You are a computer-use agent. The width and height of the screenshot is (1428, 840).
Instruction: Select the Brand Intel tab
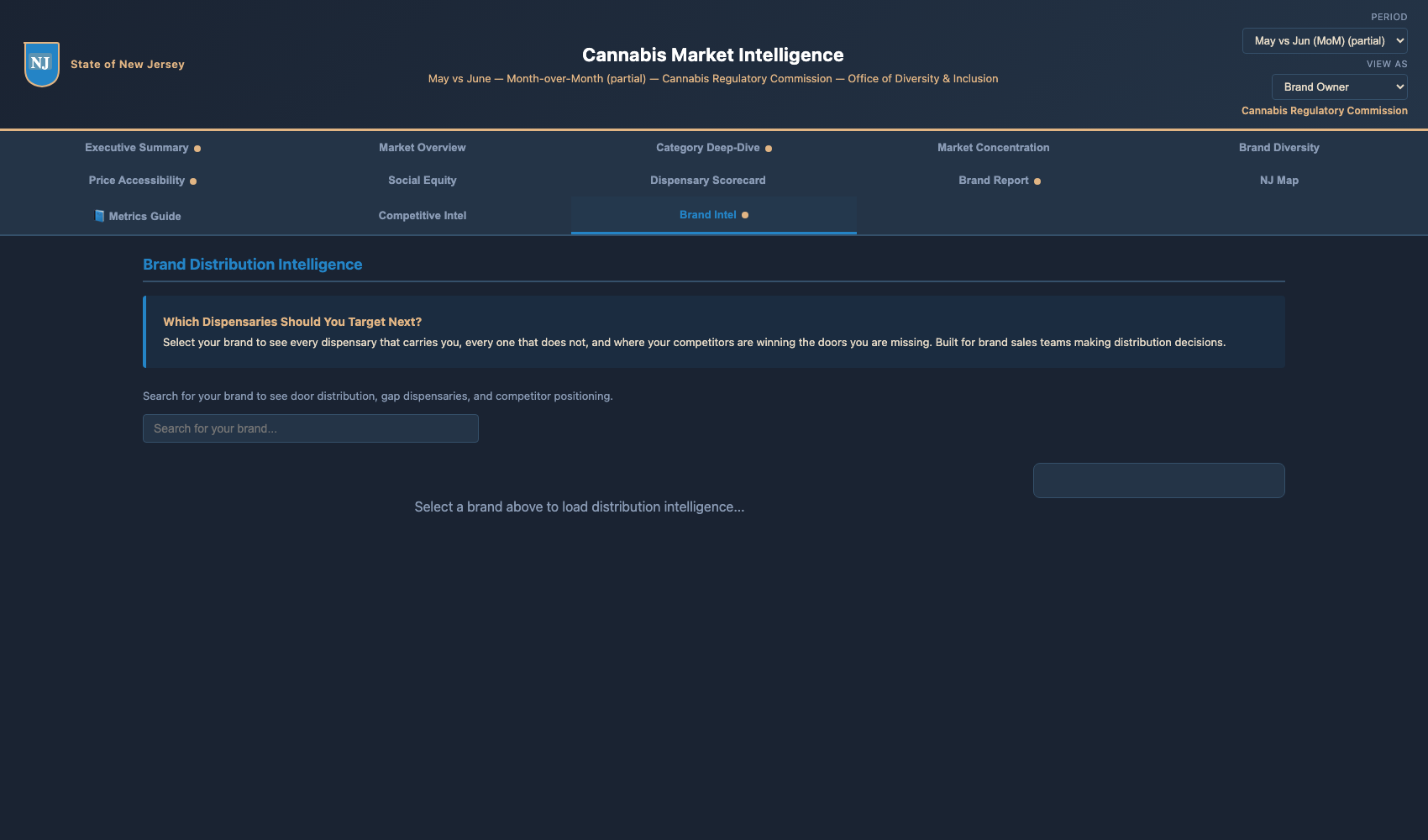714,215
